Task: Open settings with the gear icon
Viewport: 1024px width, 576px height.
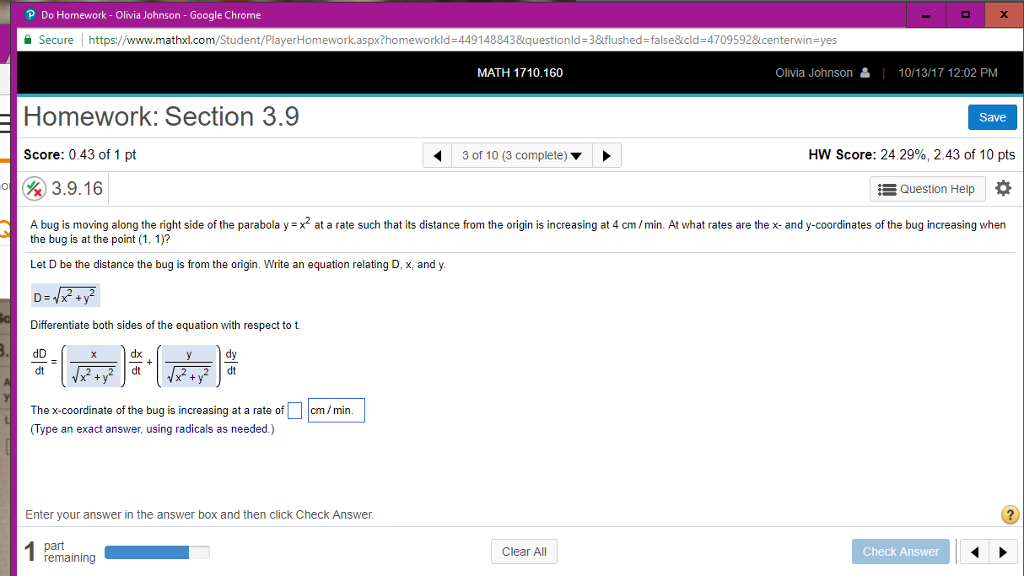Action: [1003, 188]
